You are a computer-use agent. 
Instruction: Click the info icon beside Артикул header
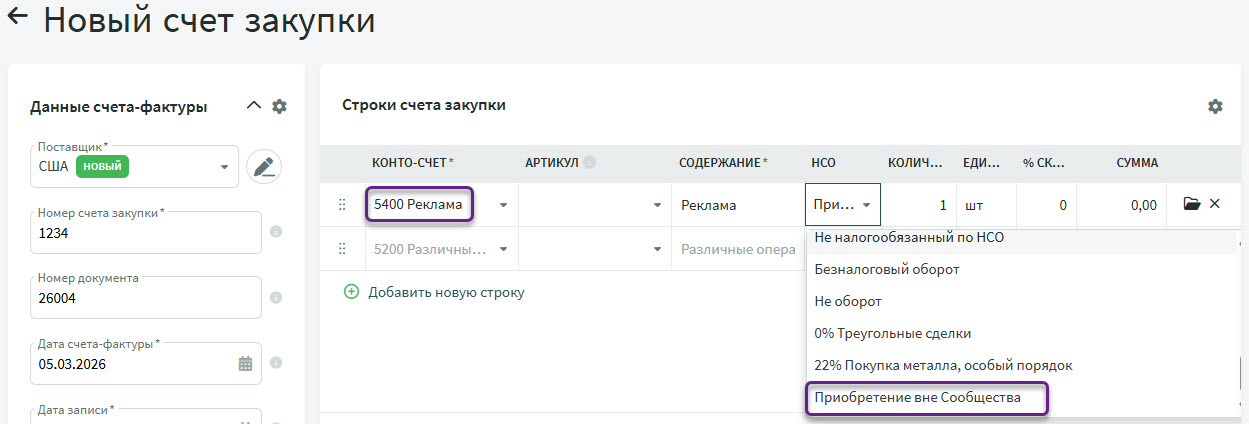point(590,163)
